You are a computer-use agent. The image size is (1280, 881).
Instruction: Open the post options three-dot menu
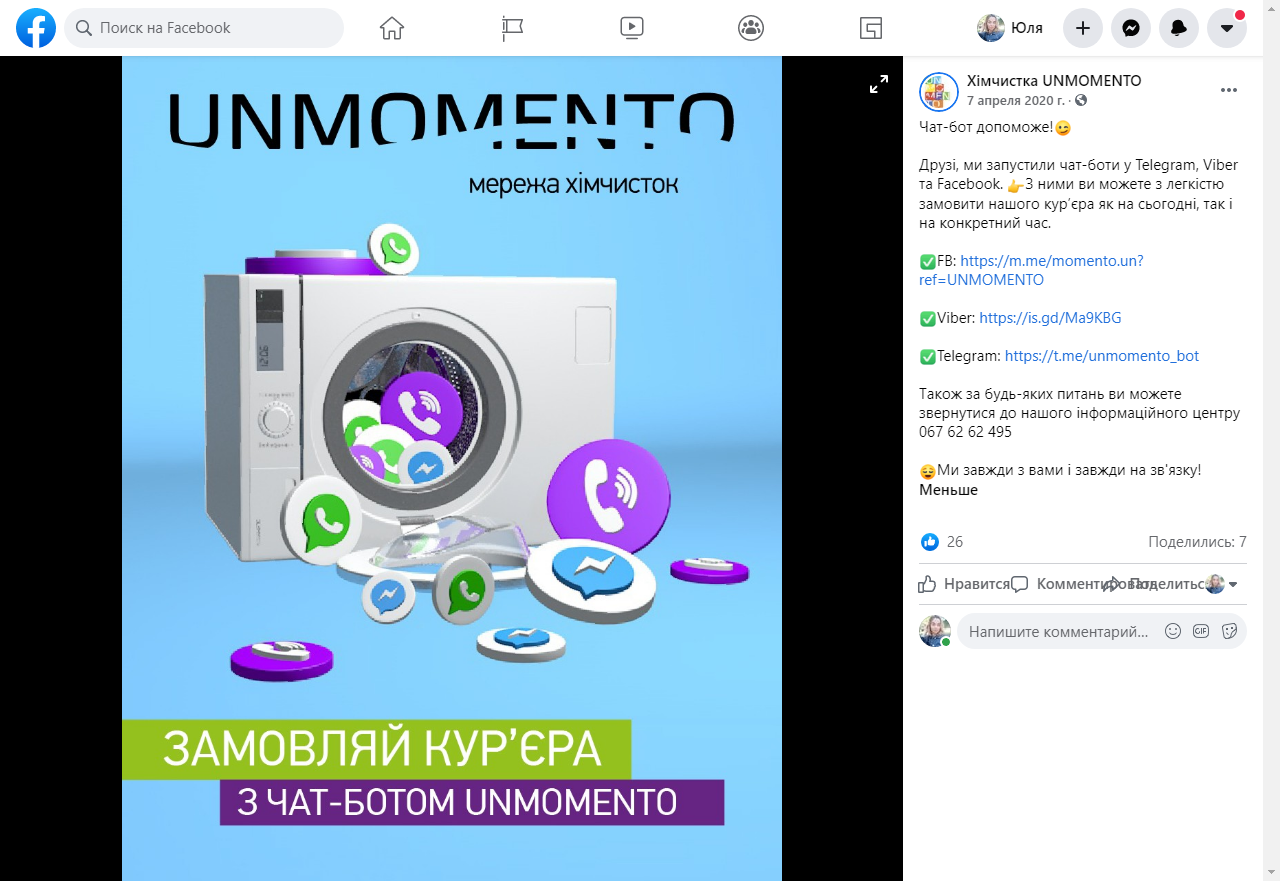[1229, 91]
